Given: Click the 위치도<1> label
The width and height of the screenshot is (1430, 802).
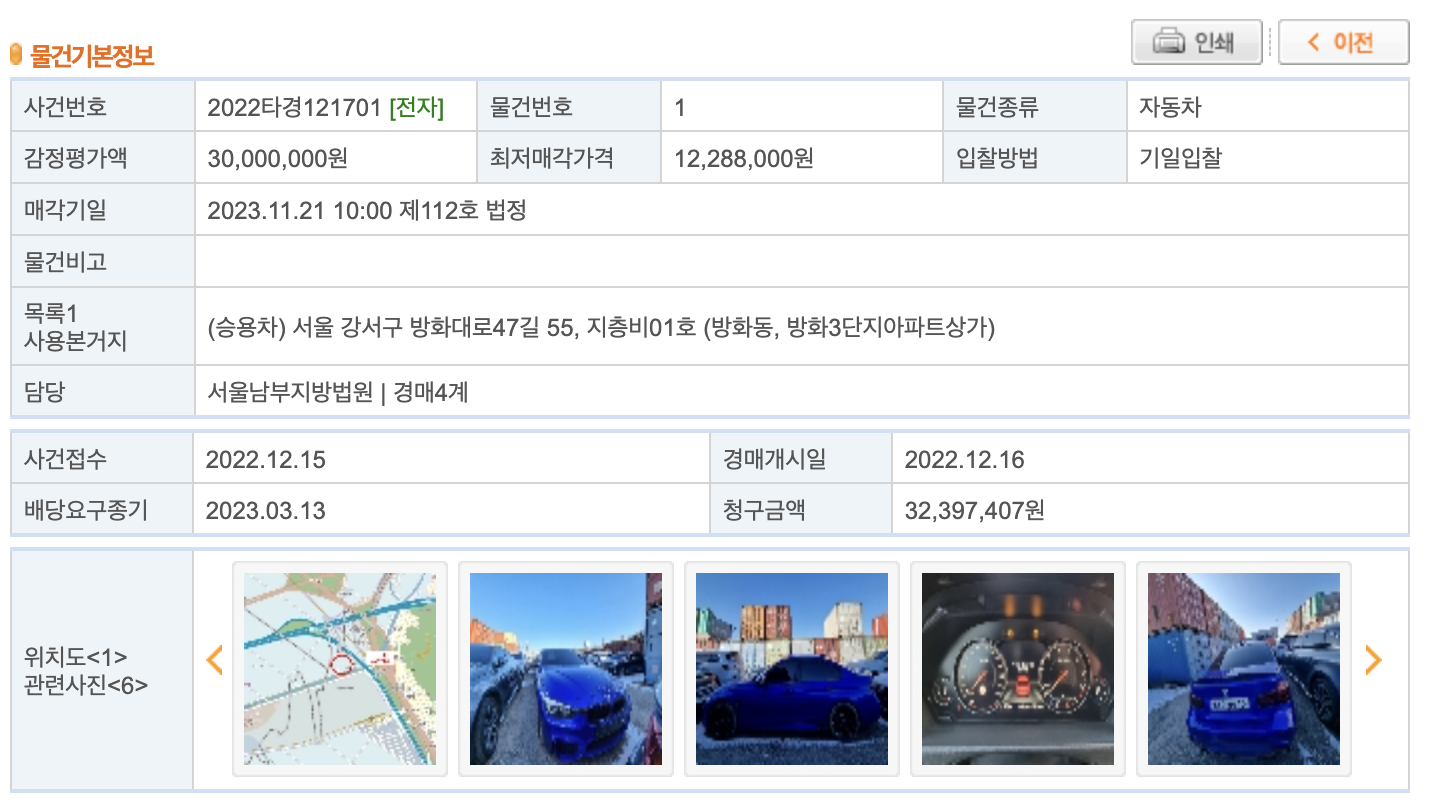Looking at the screenshot, I should coord(75,658).
